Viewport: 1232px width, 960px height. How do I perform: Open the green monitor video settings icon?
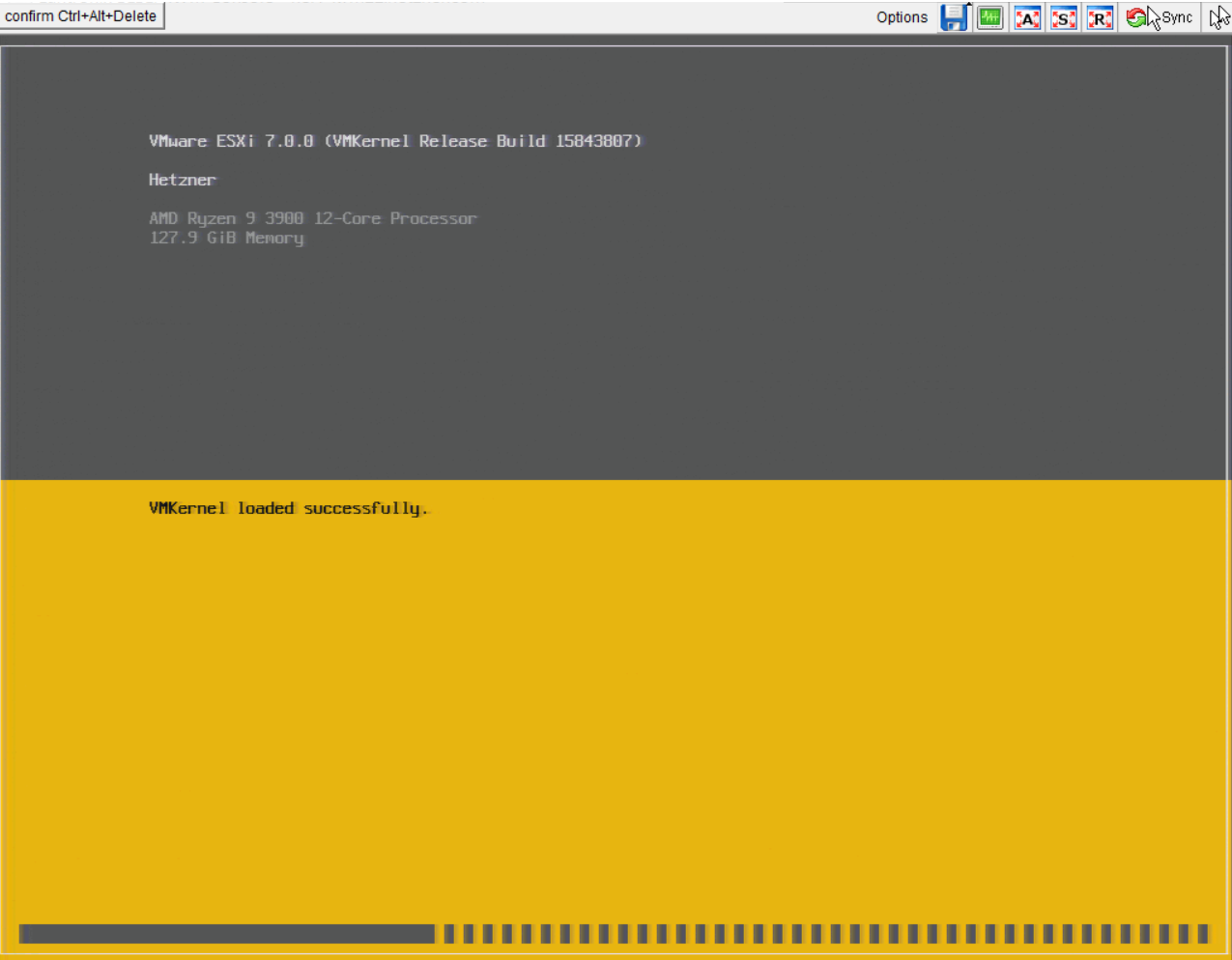click(990, 17)
